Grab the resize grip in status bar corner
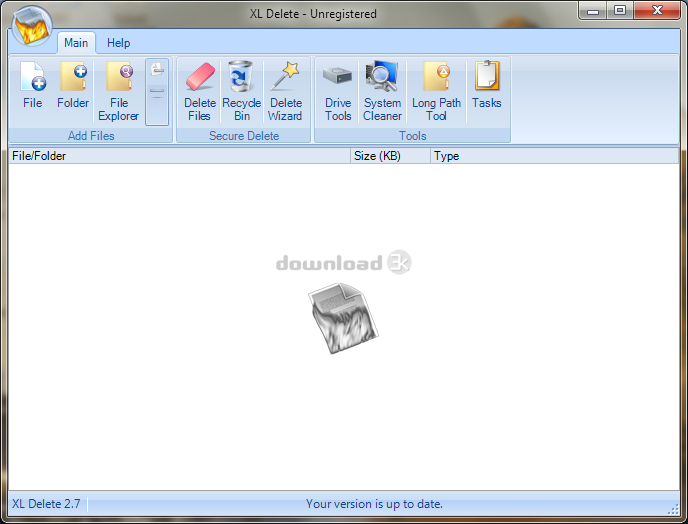The height and width of the screenshot is (524, 688). 674,510
